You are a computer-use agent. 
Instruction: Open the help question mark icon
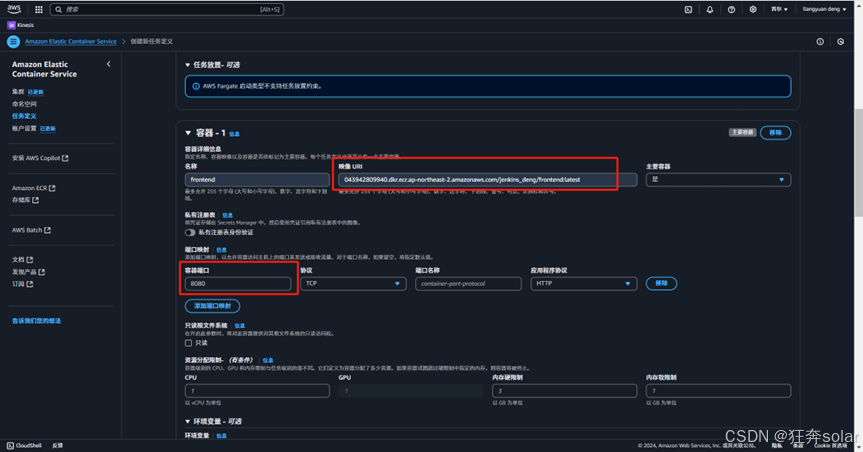tap(731, 9)
